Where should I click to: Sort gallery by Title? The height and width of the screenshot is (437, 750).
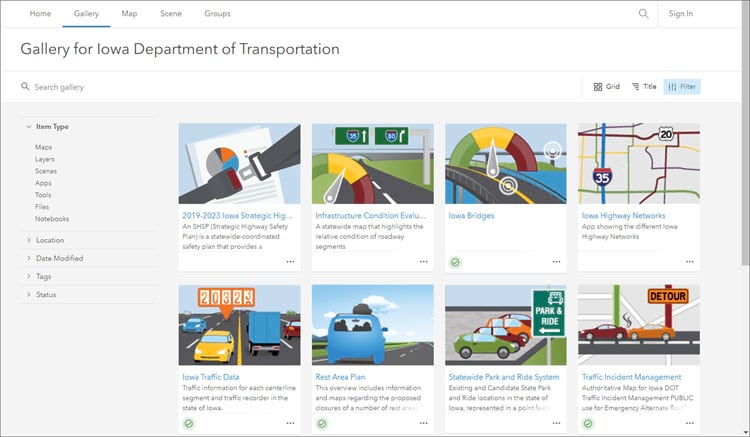coord(644,87)
